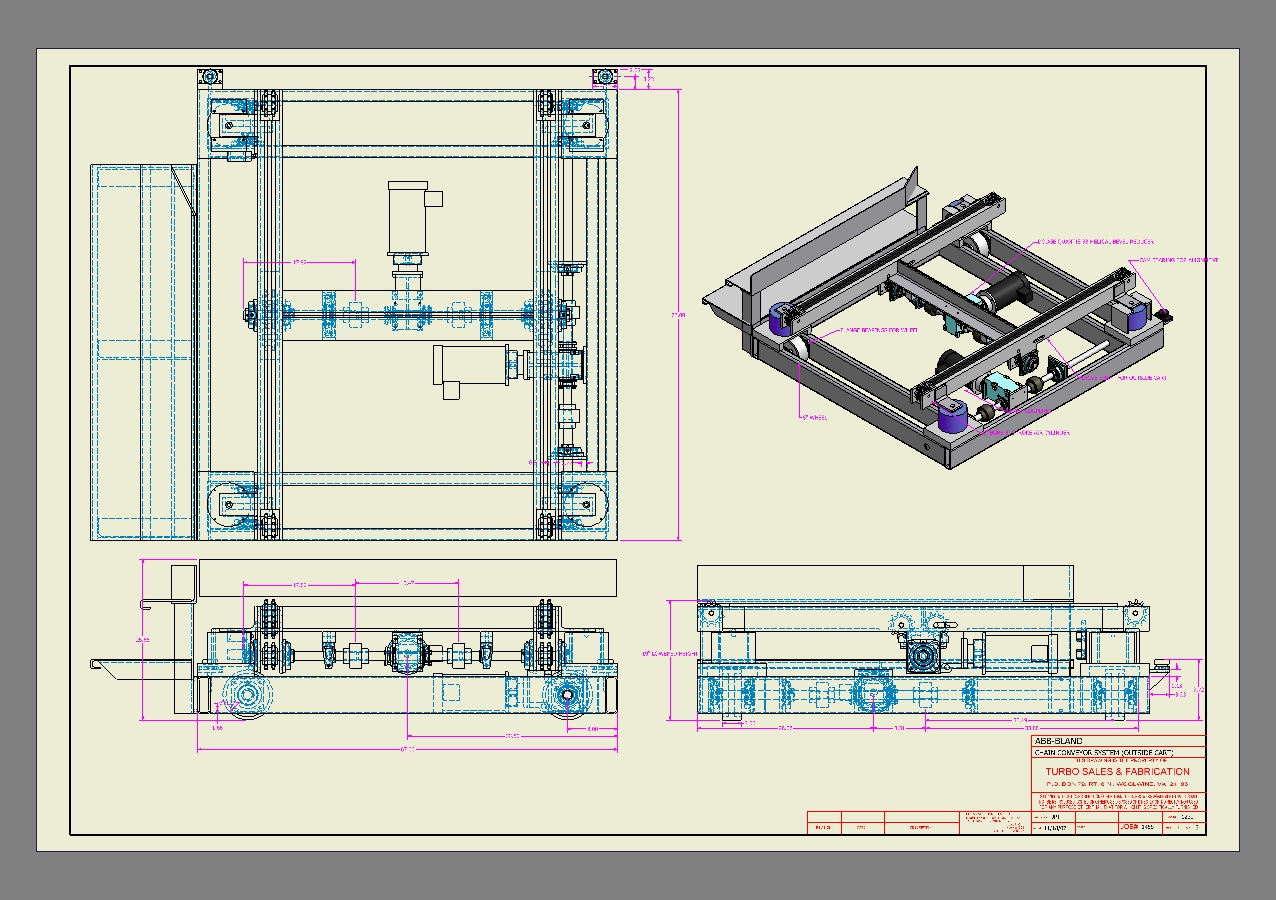The image size is (1276, 900).
Task: Click the ABB-BLAND title block text
Action: [1058, 741]
